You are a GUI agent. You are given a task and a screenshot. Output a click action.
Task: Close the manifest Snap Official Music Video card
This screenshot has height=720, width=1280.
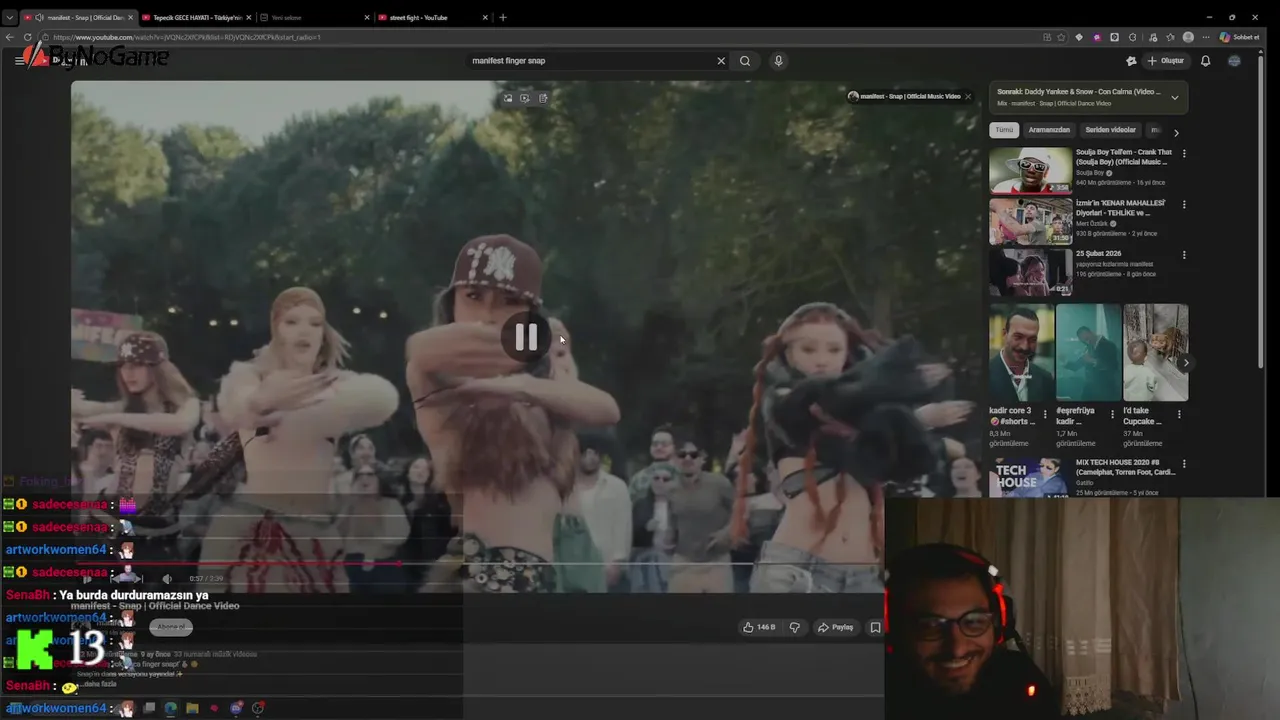pyautogui.click(x=968, y=97)
